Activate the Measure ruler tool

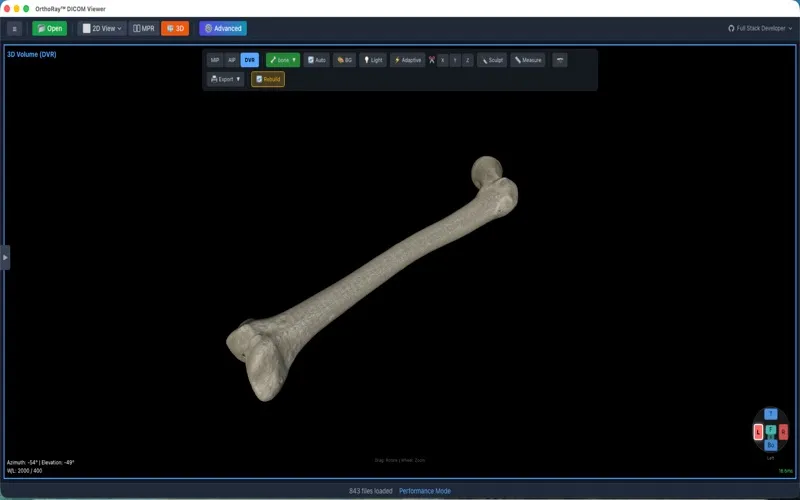click(x=528, y=60)
